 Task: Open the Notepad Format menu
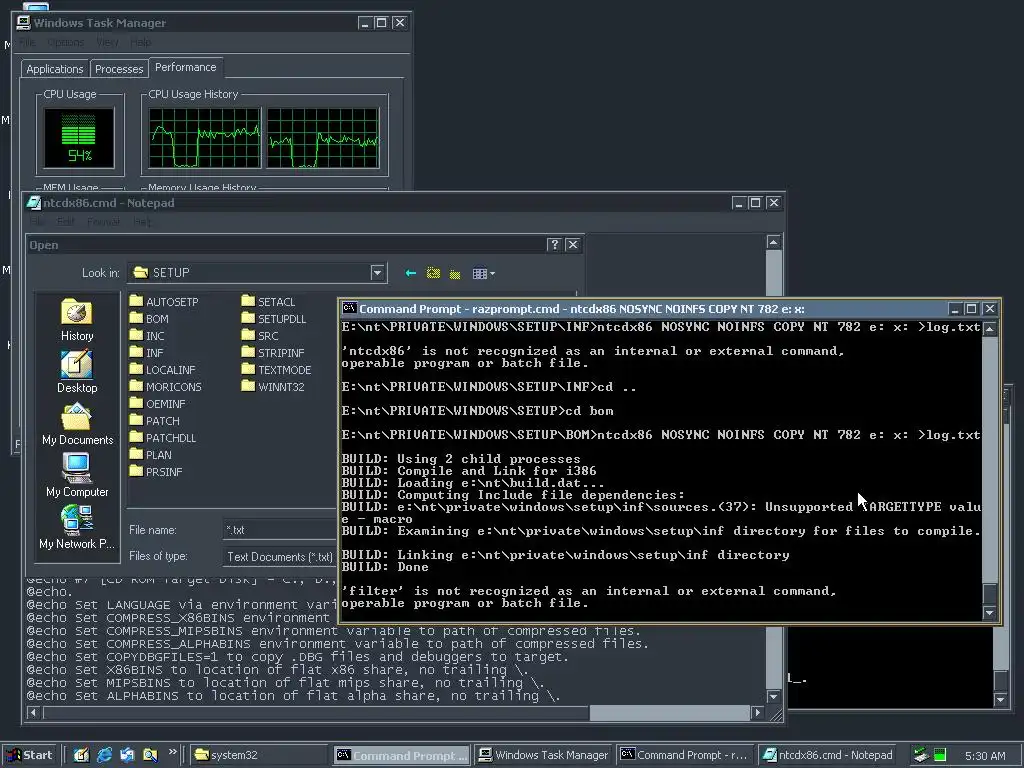(103, 222)
